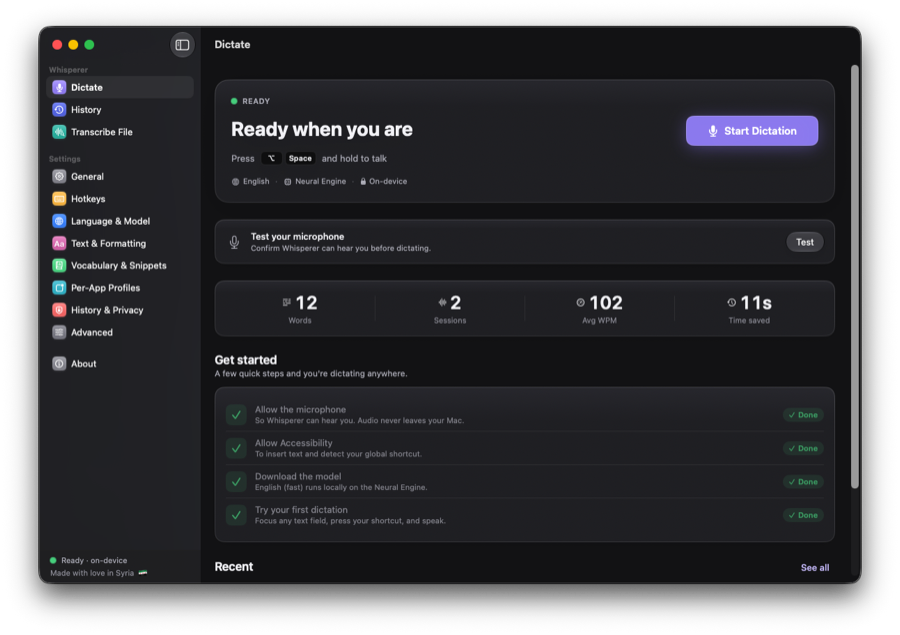This screenshot has width=900, height=635.
Task: Click the Advanced sliders icon
Action: tap(59, 332)
